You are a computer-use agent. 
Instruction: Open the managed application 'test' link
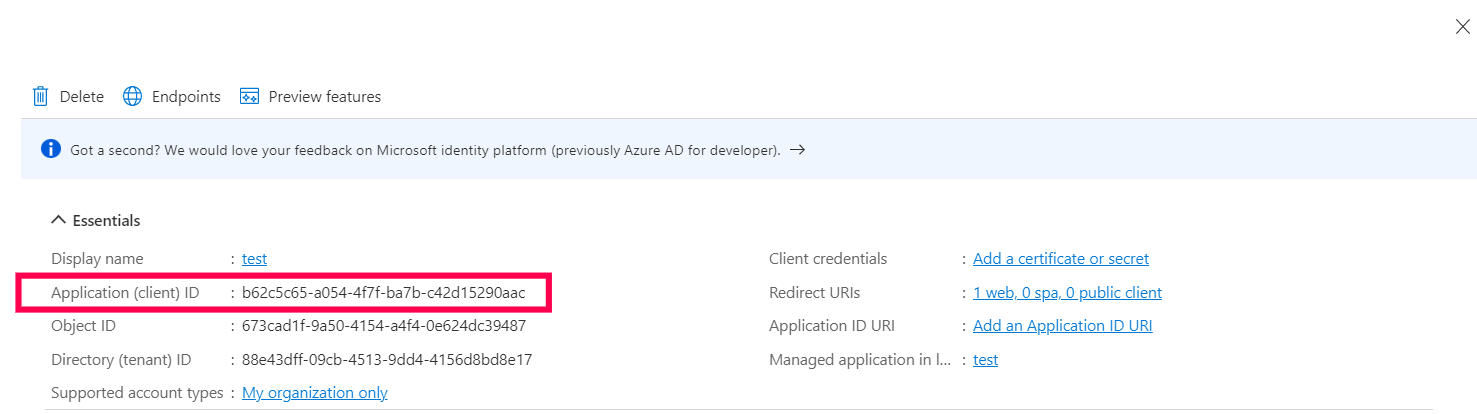pos(985,360)
